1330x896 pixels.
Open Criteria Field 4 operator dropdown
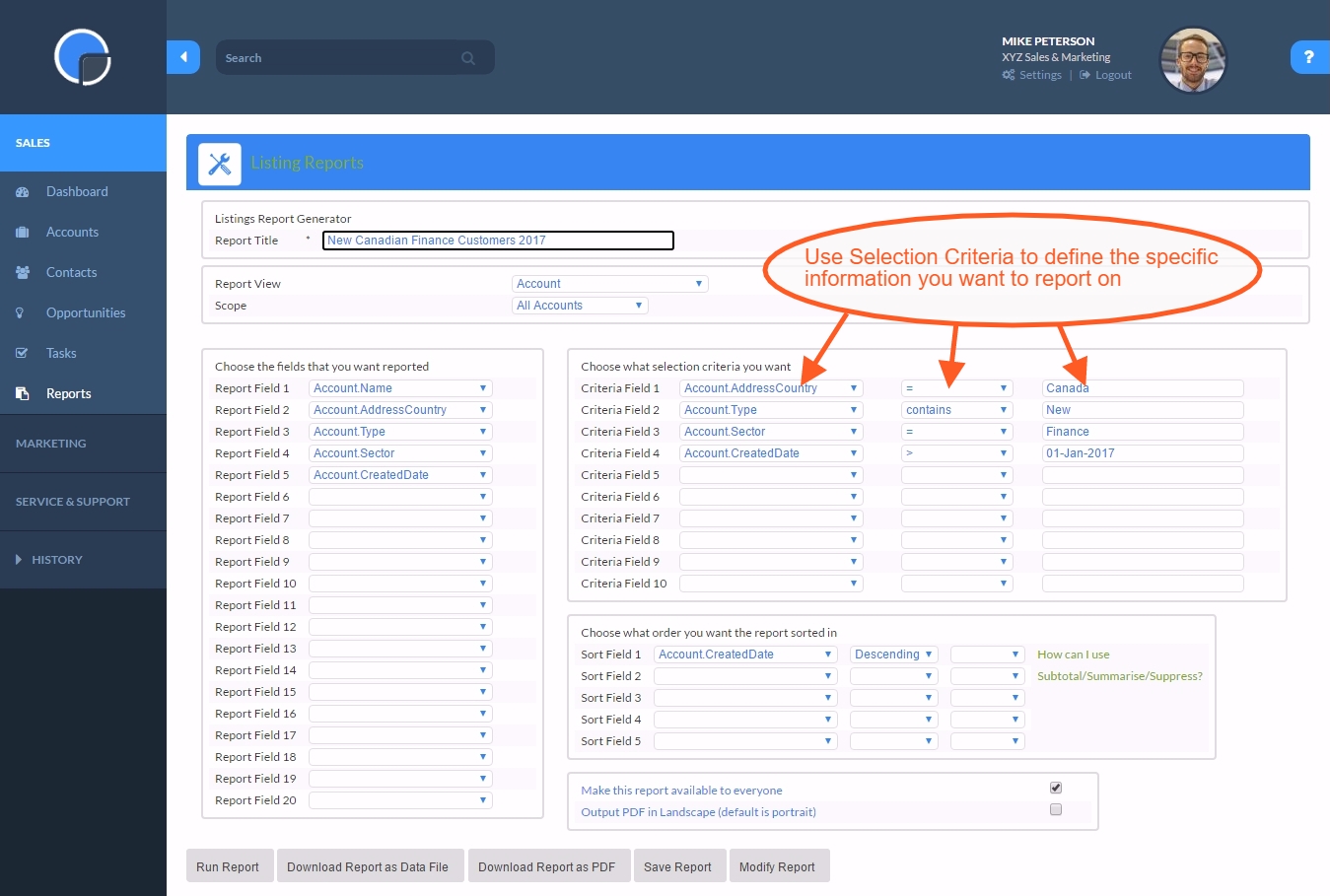pos(957,453)
